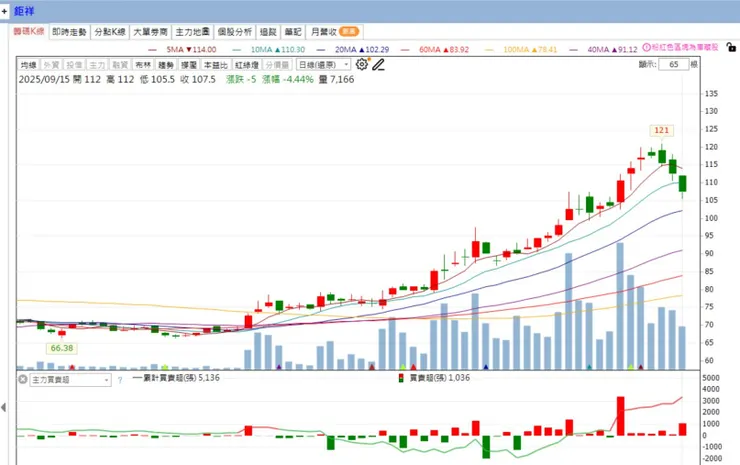740x465 pixels.
Task: Toggle 分價量 price volume button
Action: (278, 65)
